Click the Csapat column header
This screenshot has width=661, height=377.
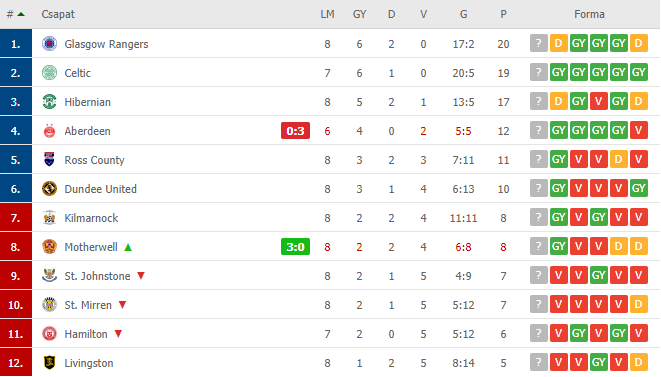tap(58, 14)
